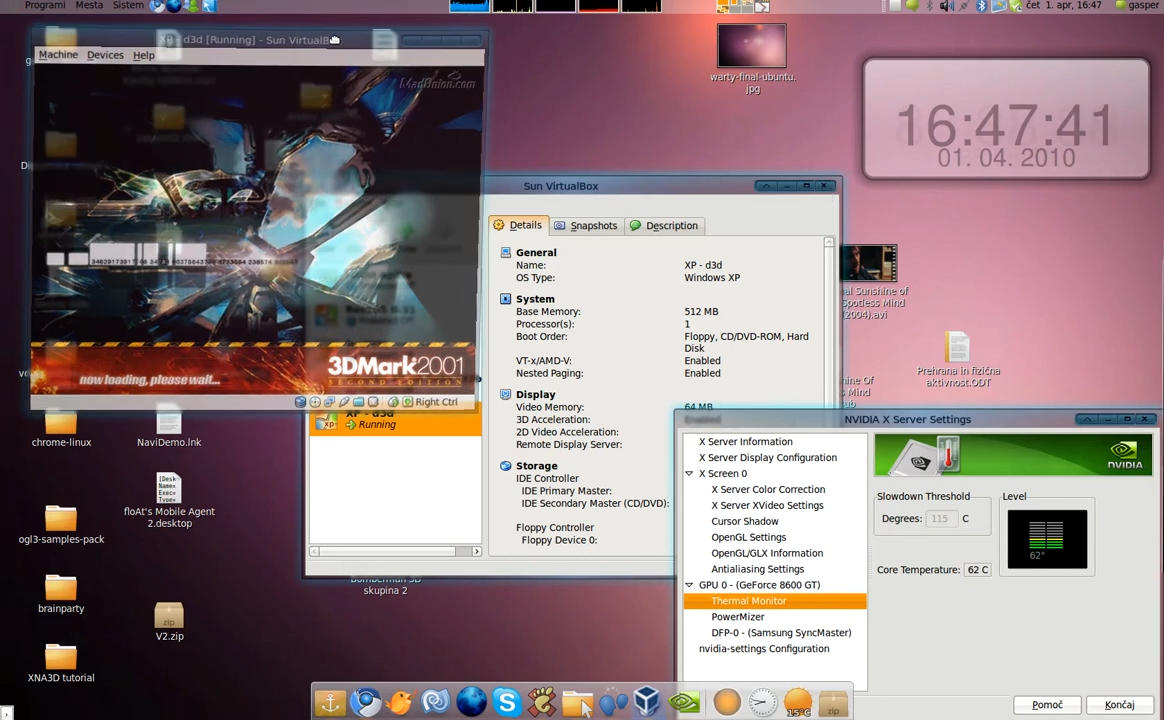Click the Pomoč button in NVIDIA settings
1164x720 pixels.
click(1047, 704)
